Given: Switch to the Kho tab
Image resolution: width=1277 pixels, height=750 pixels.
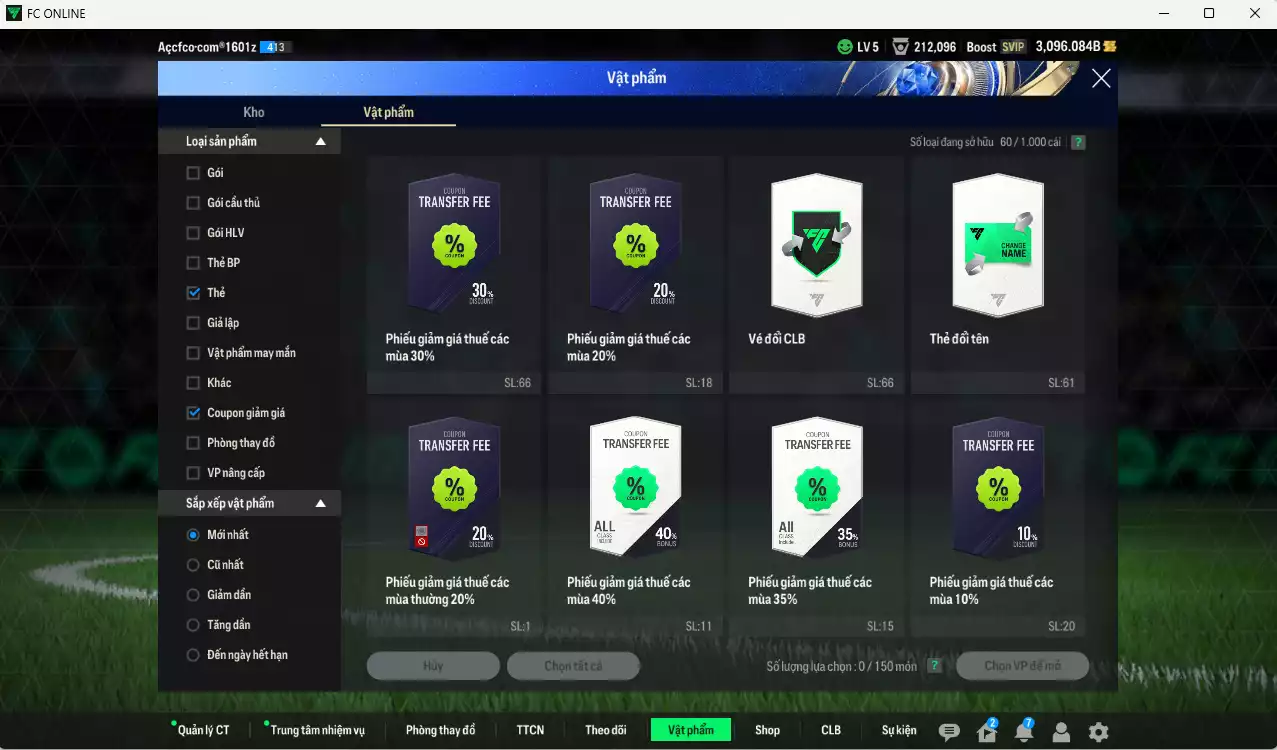Looking at the screenshot, I should [x=254, y=112].
